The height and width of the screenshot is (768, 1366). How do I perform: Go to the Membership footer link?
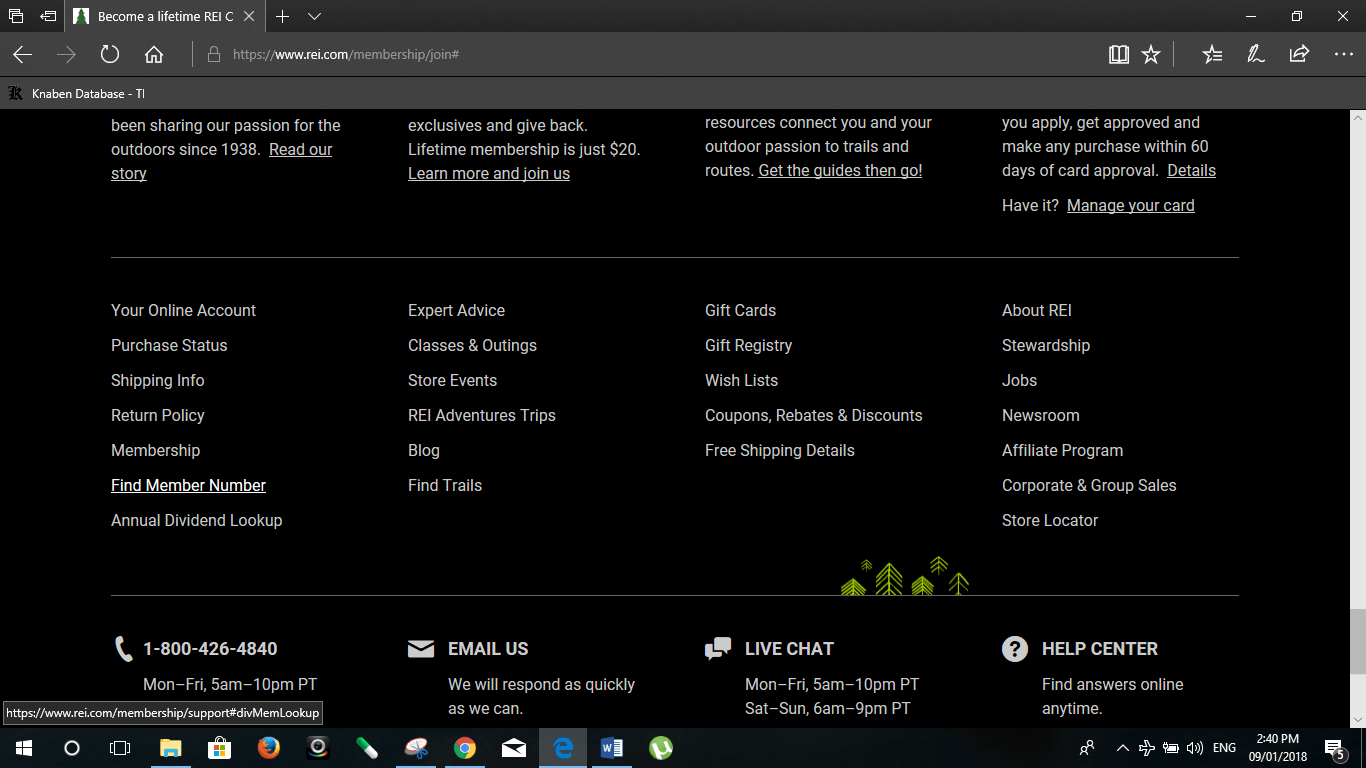coord(155,450)
